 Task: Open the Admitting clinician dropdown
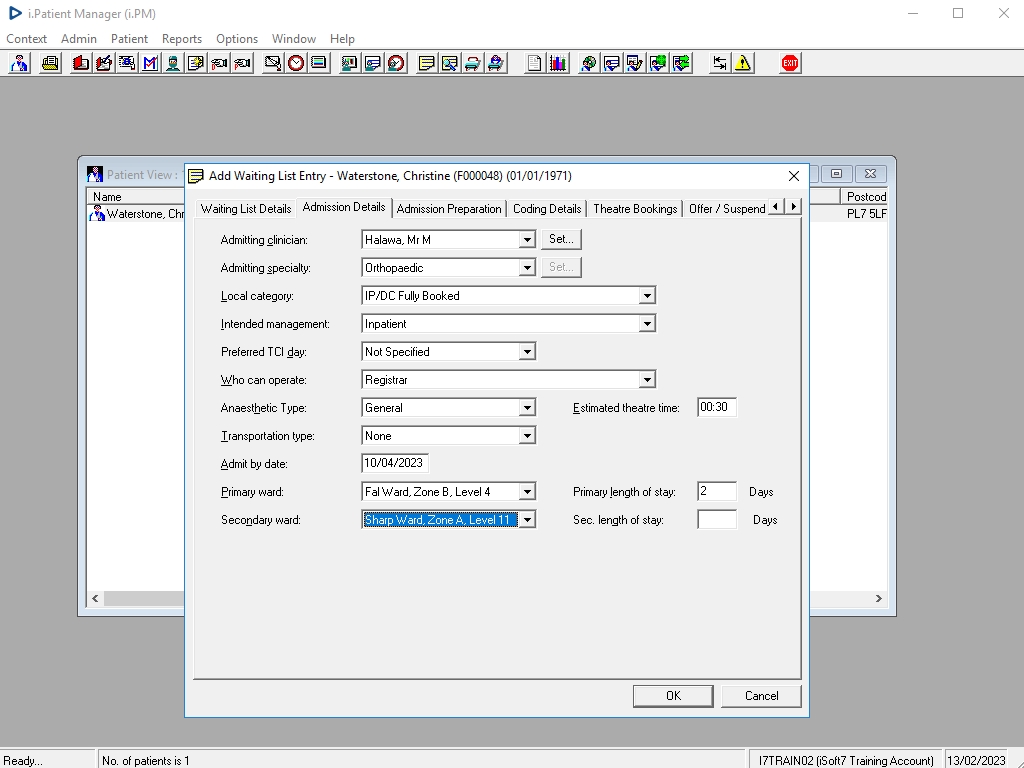pos(527,240)
